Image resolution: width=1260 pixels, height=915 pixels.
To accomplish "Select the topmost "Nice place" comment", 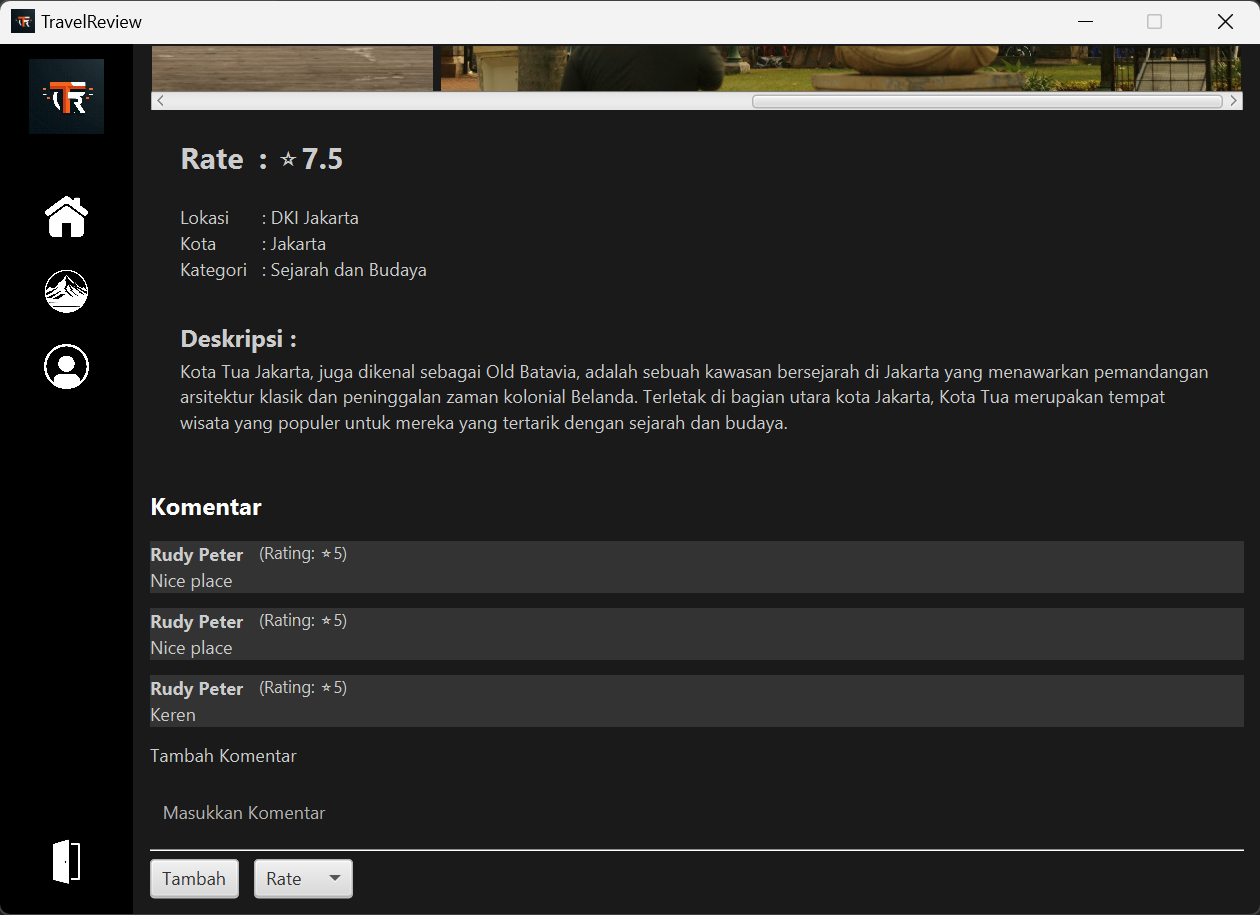I will 696,567.
